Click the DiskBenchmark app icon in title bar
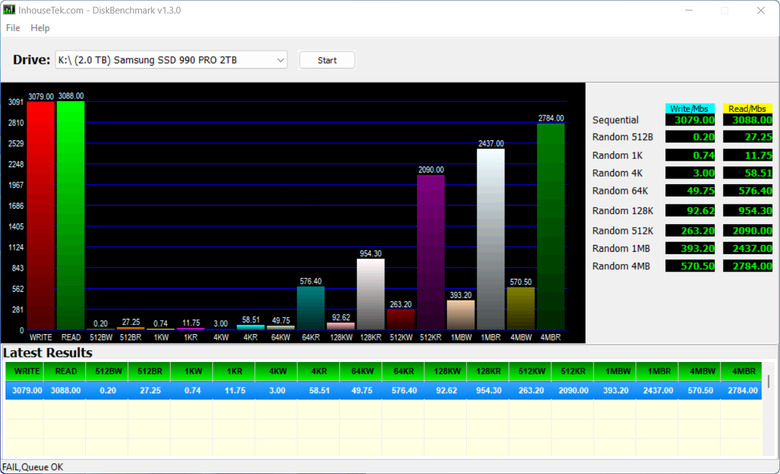The width and height of the screenshot is (780, 474). (9, 10)
